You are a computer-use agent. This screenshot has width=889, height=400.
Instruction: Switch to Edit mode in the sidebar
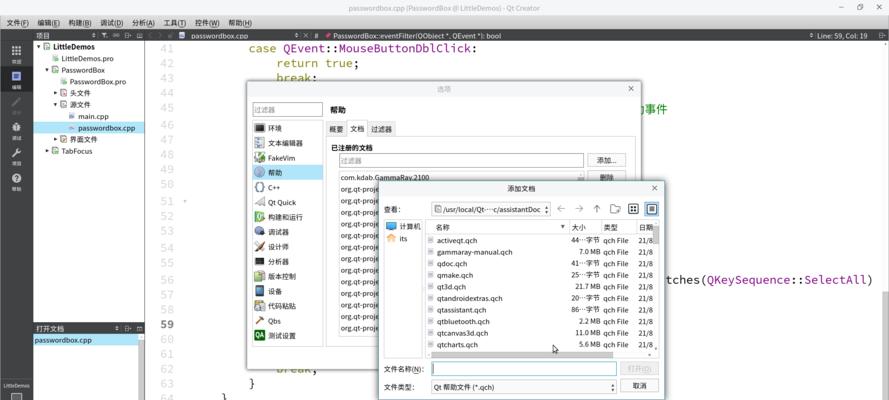[x=16, y=79]
